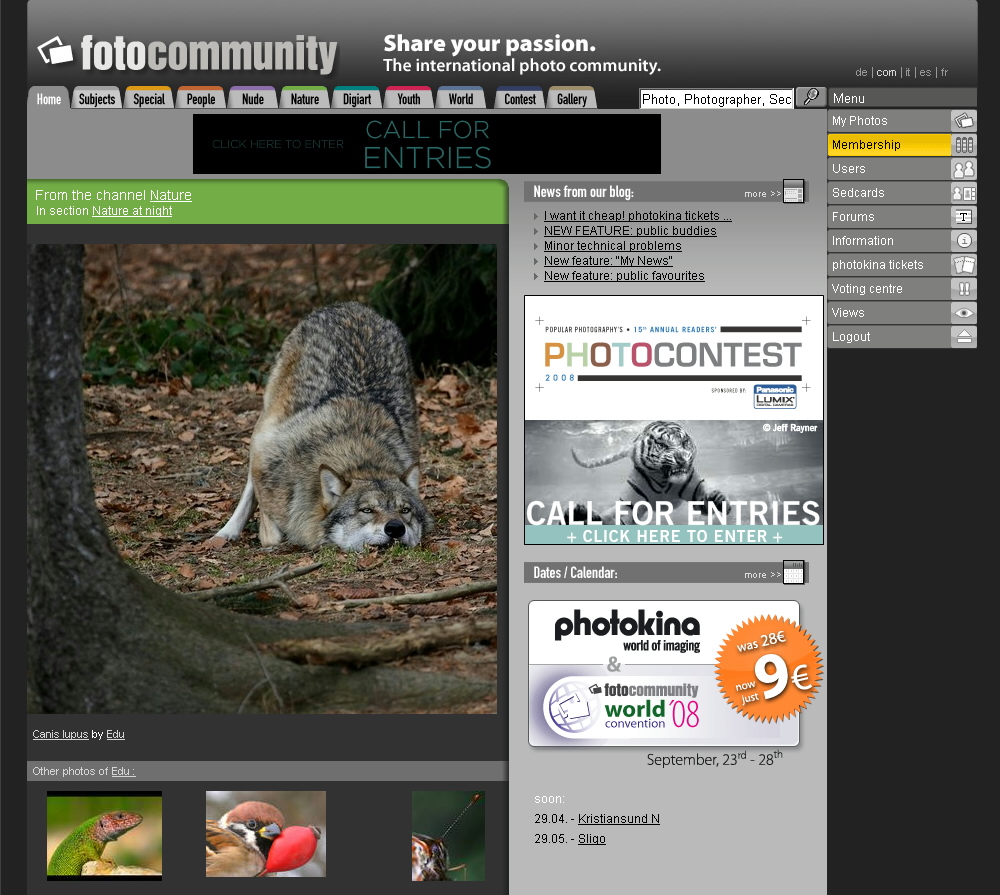The height and width of the screenshot is (895, 1000).
Task: Open My Photos menu item
Action: [x=902, y=121]
